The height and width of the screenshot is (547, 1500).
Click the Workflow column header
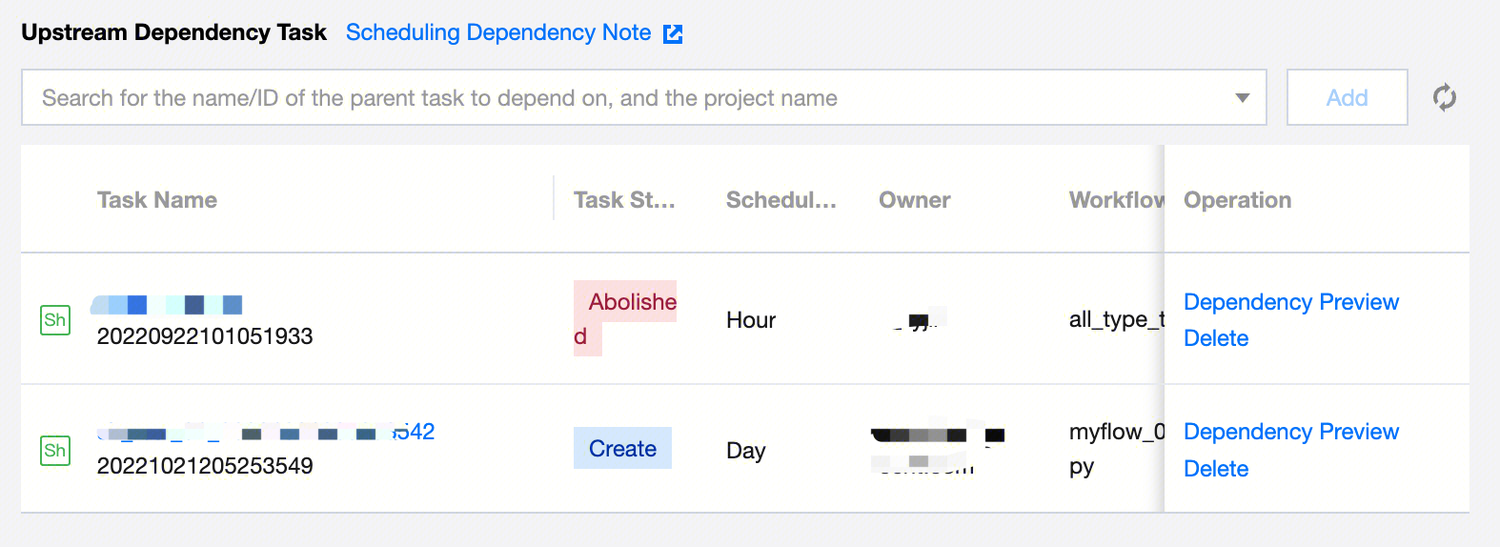(x=1115, y=200)
